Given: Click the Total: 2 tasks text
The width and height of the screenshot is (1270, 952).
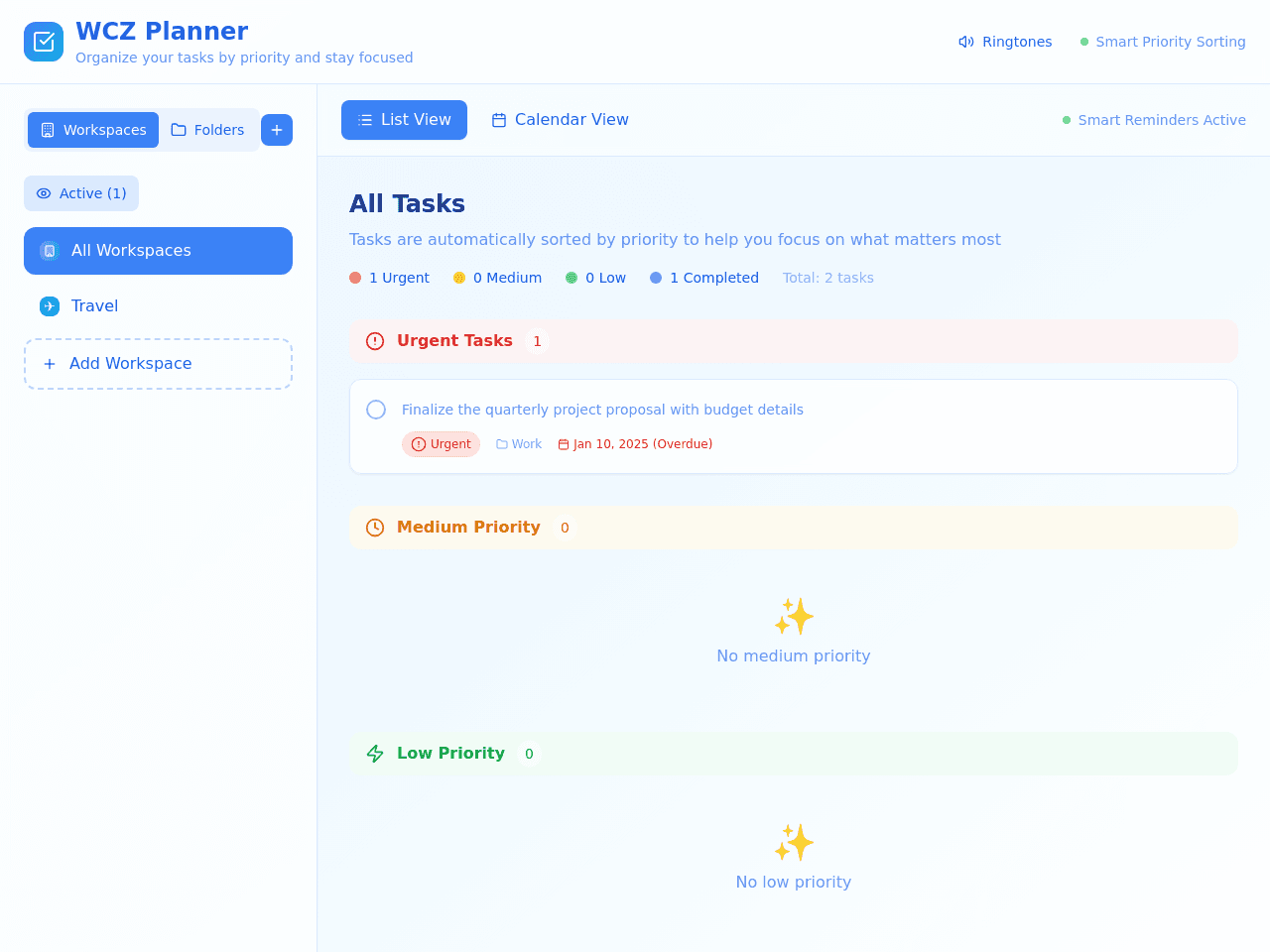Looking at the screenshot, I should (828, 278).
